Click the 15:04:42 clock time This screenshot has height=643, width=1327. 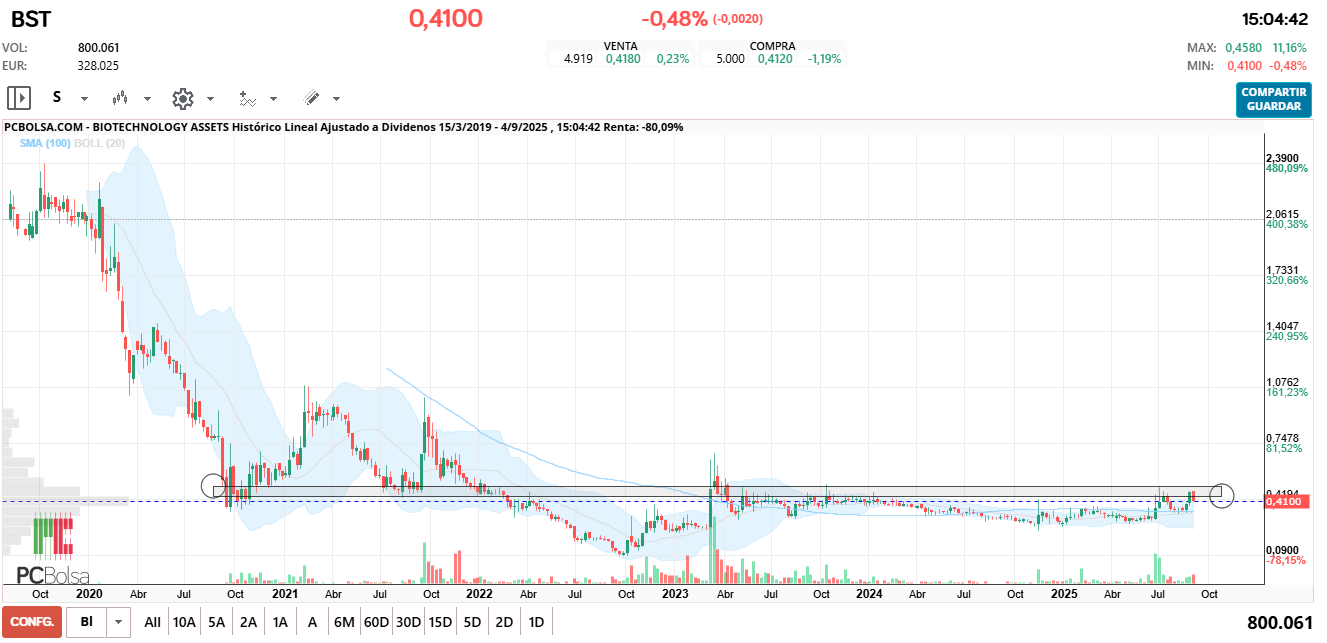(1275, 19)
